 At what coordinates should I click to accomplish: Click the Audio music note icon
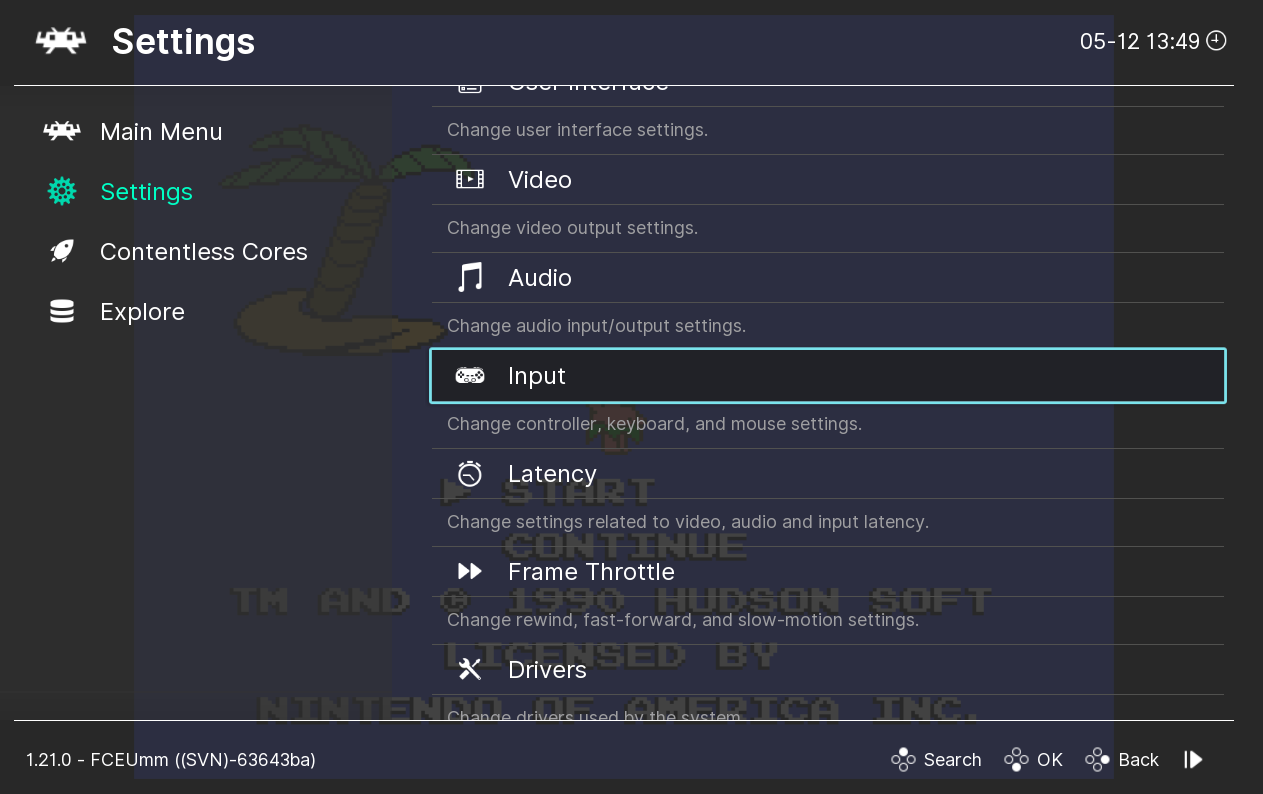[469, 277]
